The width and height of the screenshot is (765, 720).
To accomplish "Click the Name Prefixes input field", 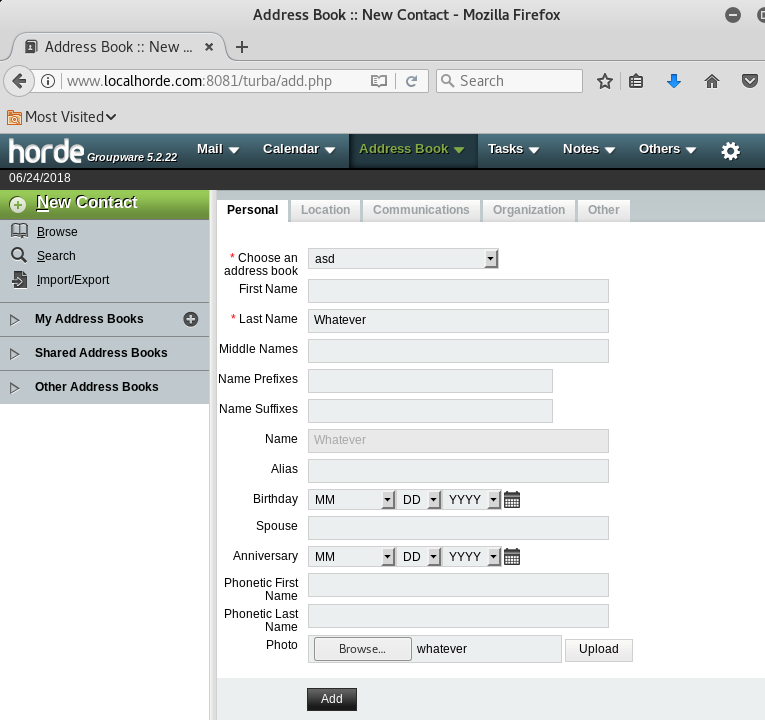I will pos(430,381).
